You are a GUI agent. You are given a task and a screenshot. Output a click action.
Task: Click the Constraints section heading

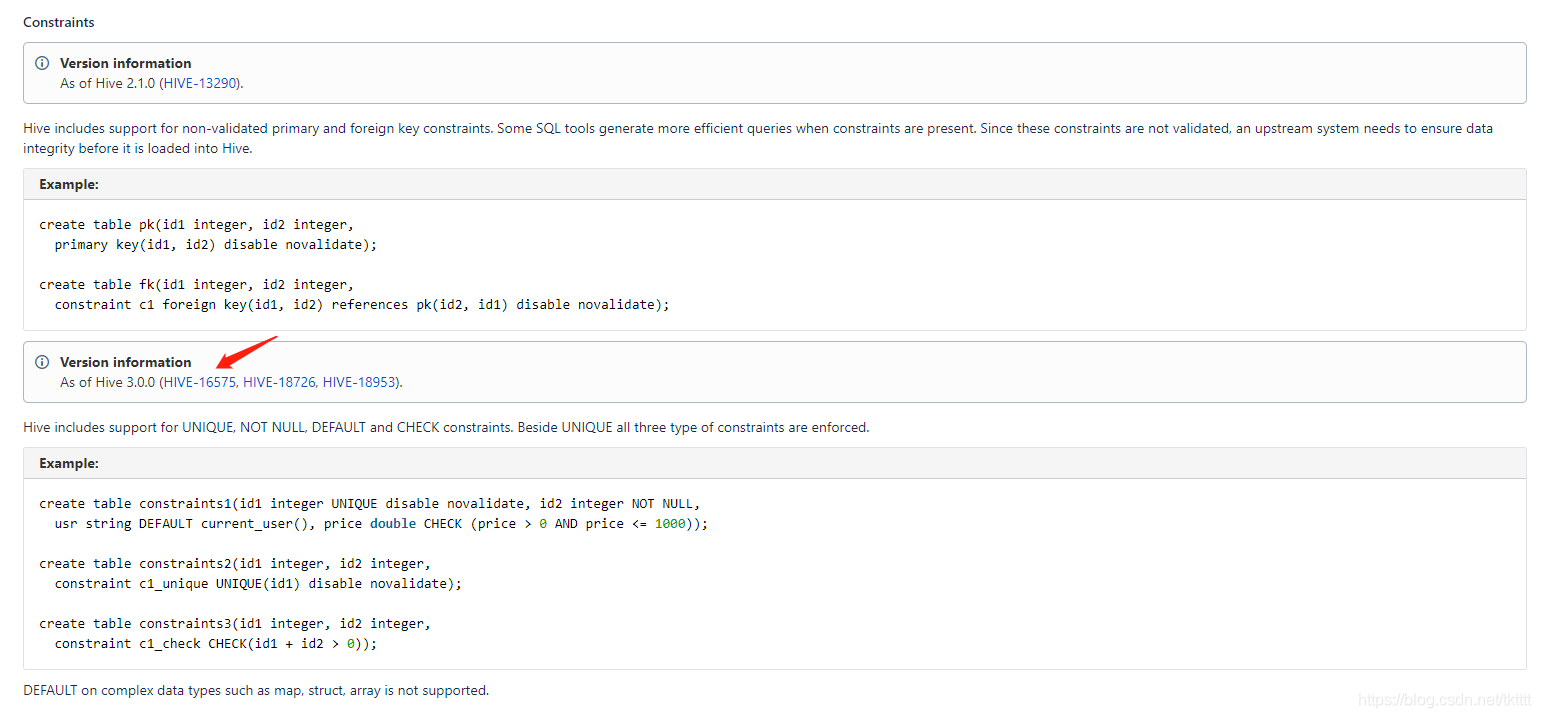[x=59, y=22]
